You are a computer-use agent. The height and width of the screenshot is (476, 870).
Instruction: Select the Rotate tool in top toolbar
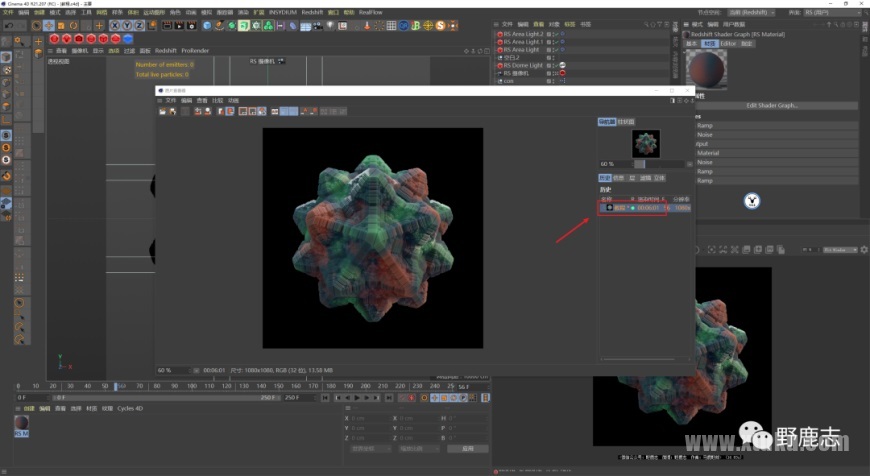click(73, 26)
